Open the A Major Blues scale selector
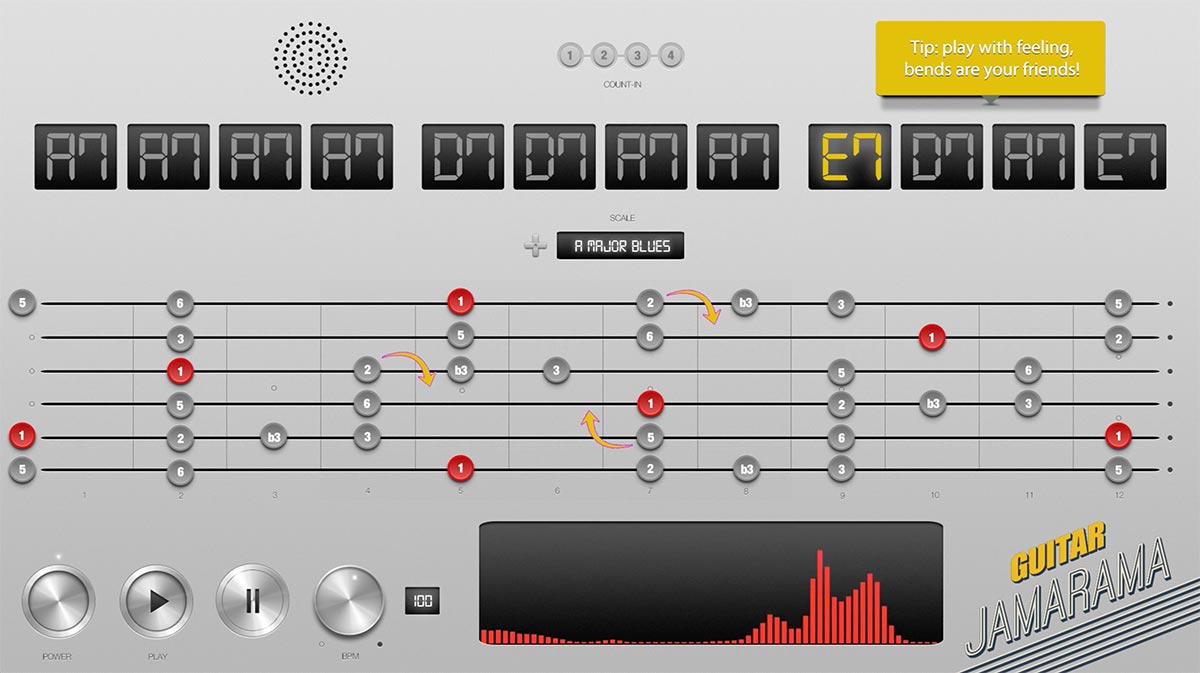 tap(621, 246)
